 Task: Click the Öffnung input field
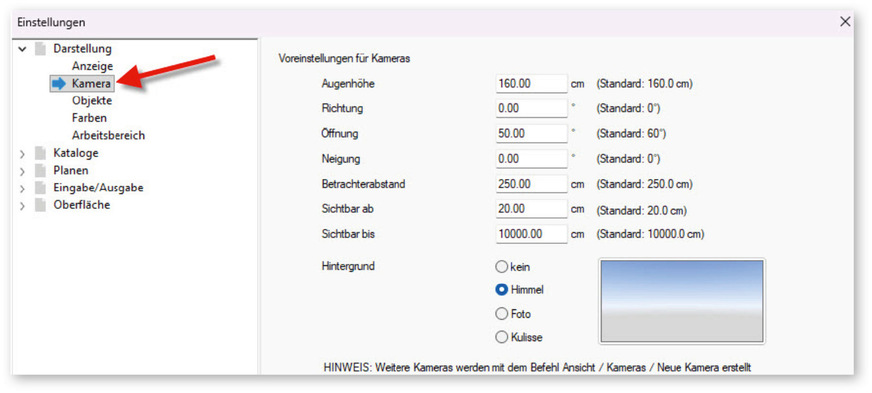[x=531, y=133]
